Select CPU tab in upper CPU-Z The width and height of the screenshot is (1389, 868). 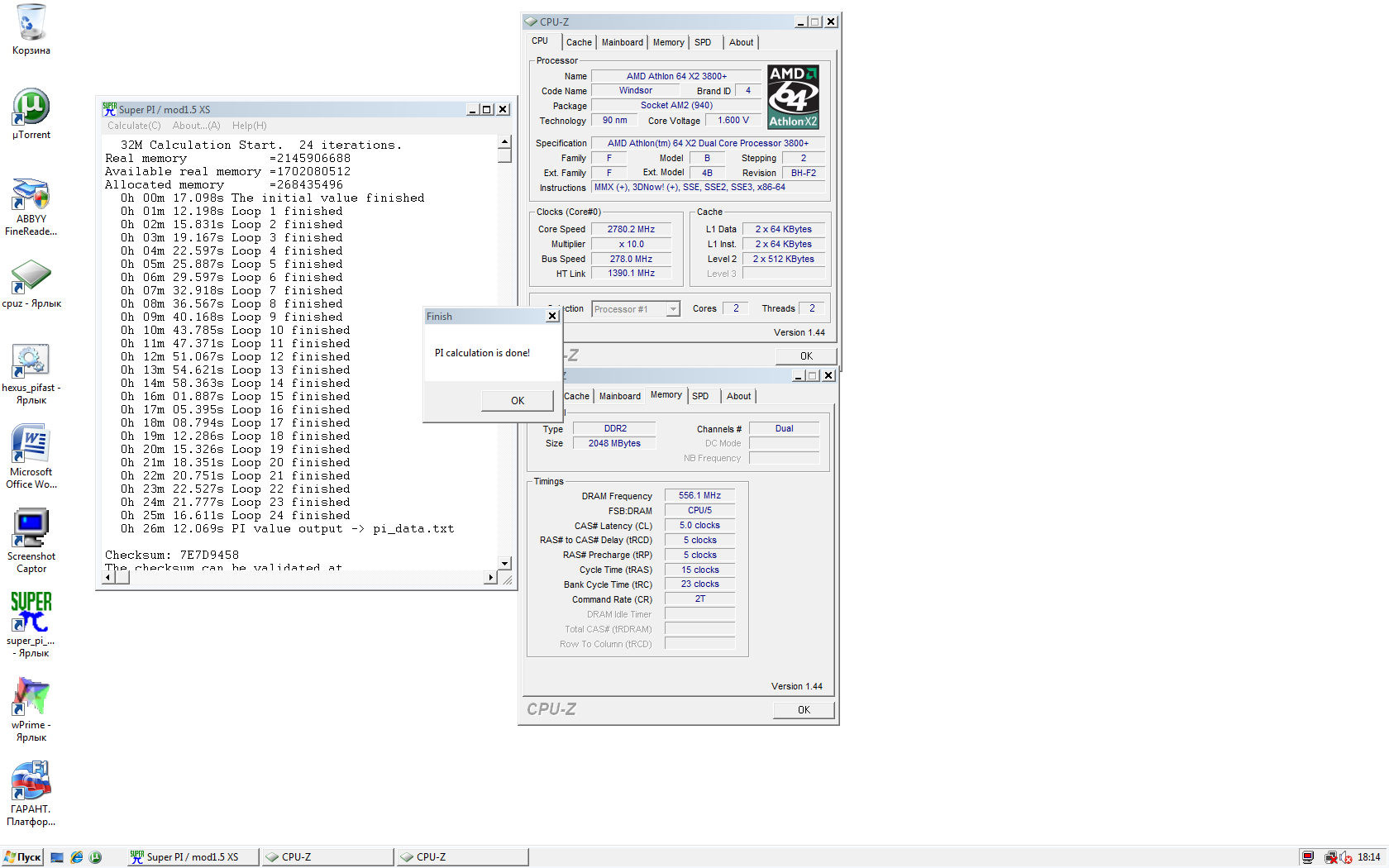540,41
